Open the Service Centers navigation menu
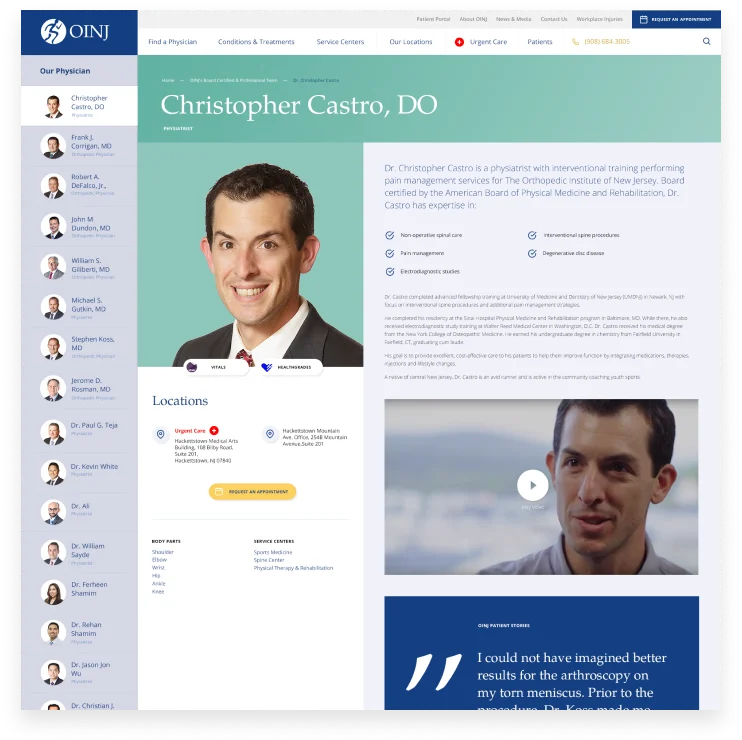Viewport: 742px width, 740px height. (340, 42)
